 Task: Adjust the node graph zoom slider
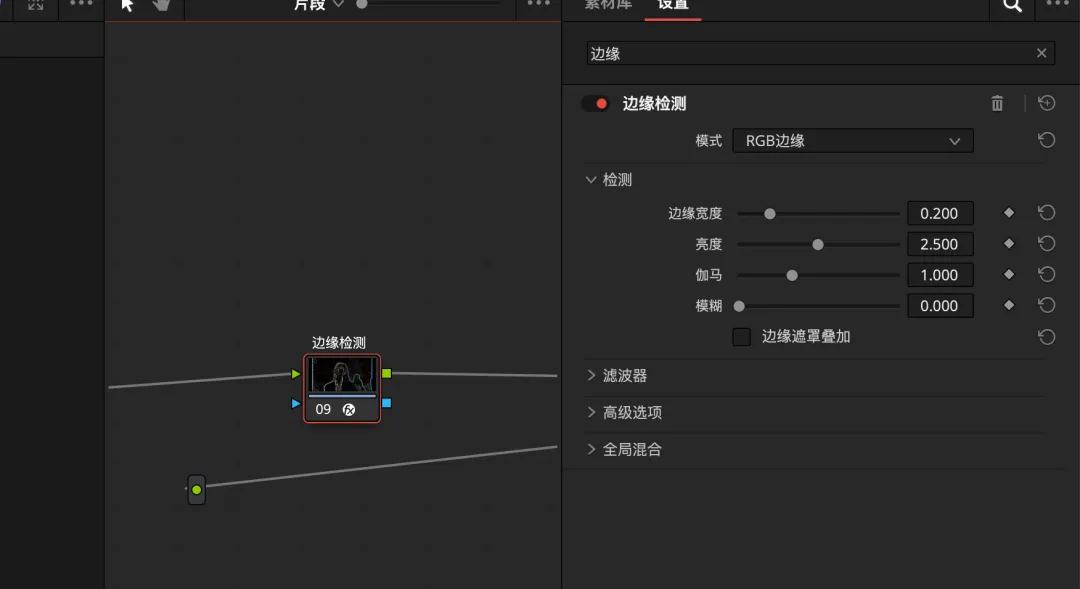pos(362,4)
